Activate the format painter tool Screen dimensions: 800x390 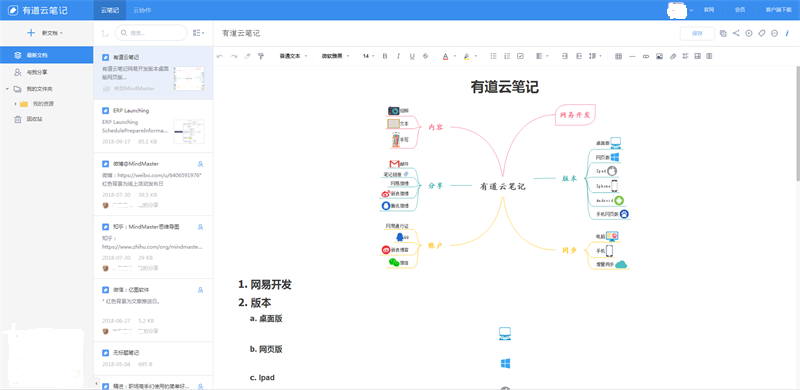tap(261, 56)
